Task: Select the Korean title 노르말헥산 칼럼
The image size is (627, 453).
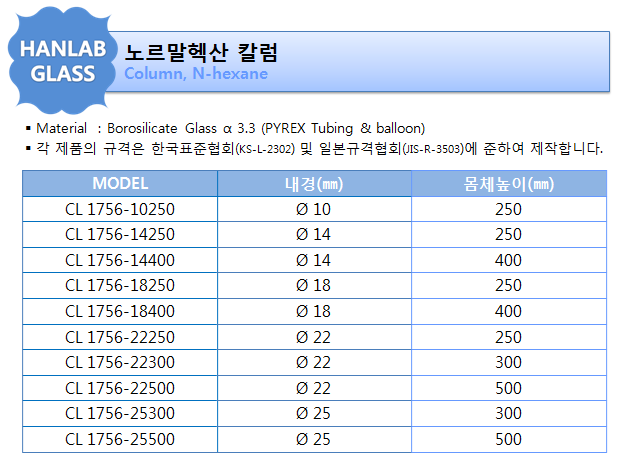Action: (201, 52)
